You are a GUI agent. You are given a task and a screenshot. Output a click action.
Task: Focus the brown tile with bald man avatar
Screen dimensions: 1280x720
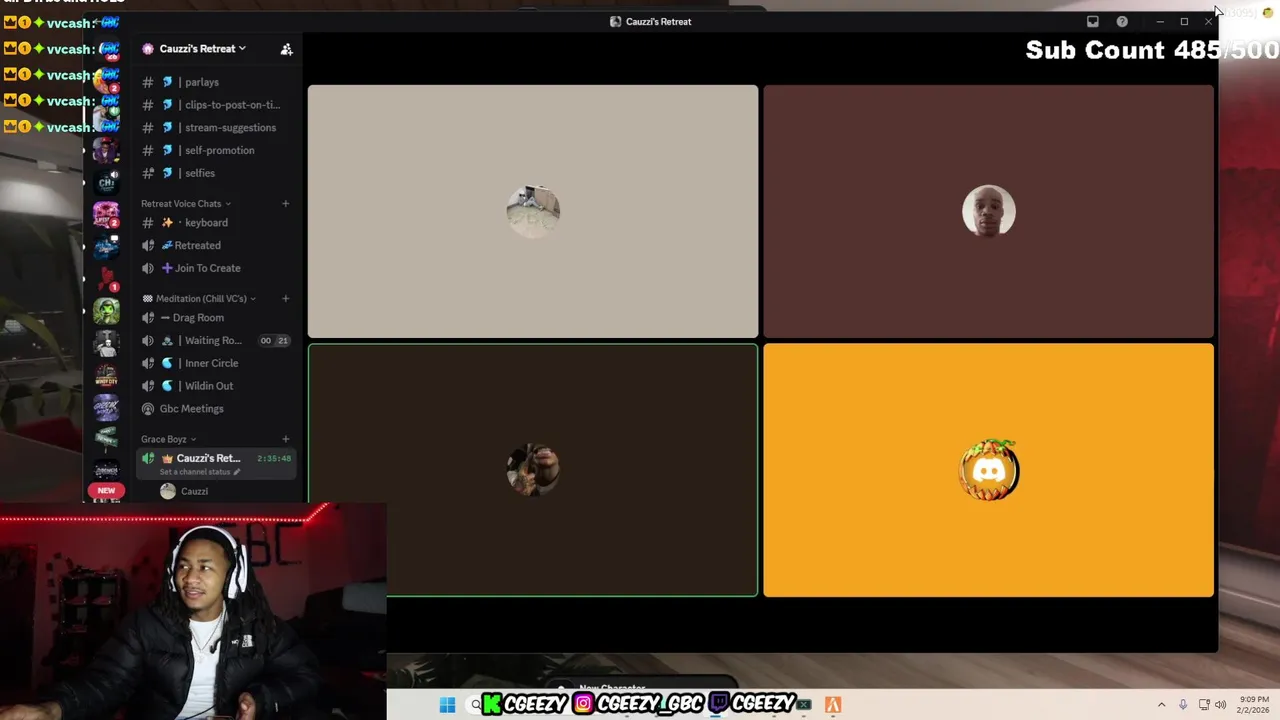[x=989, y=211]
